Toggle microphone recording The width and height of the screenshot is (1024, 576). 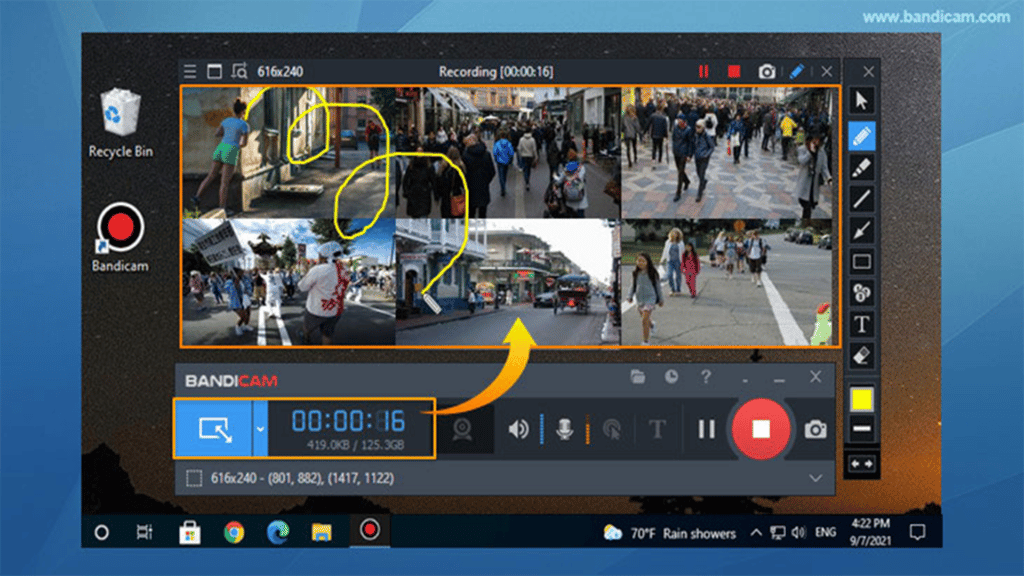565,429
